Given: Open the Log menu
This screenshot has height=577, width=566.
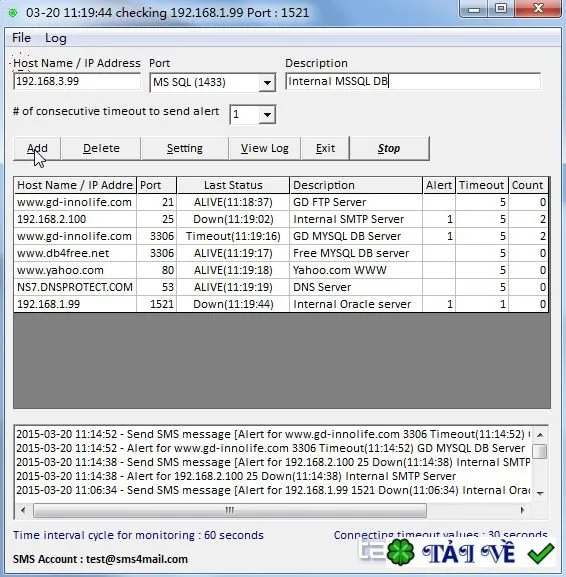Looking at the screenshot, I should 56,38.
